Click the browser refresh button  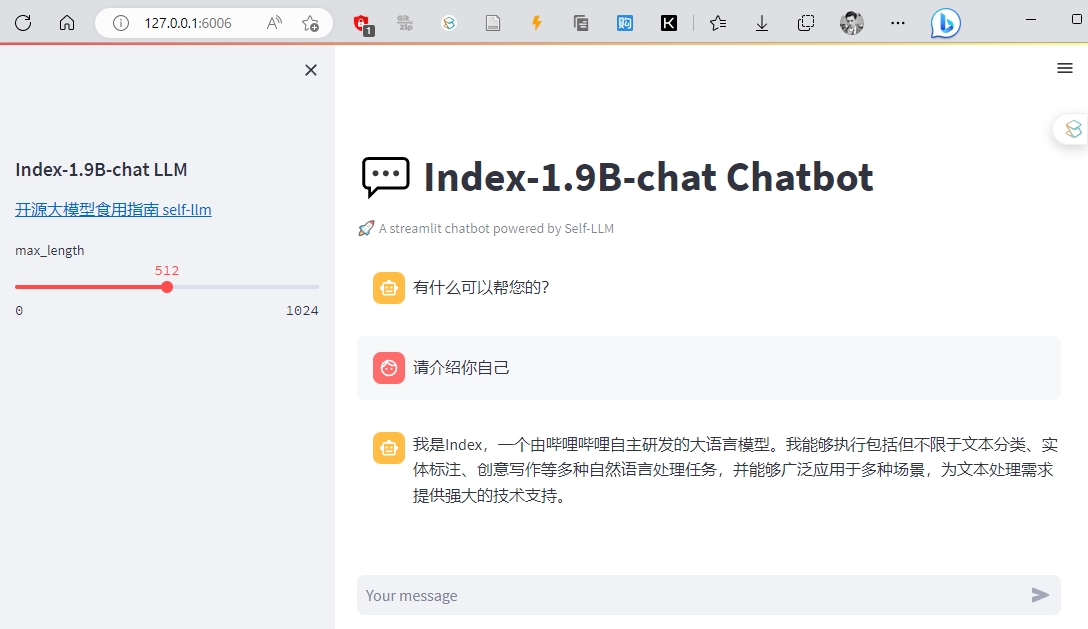[x=23, y=22]
